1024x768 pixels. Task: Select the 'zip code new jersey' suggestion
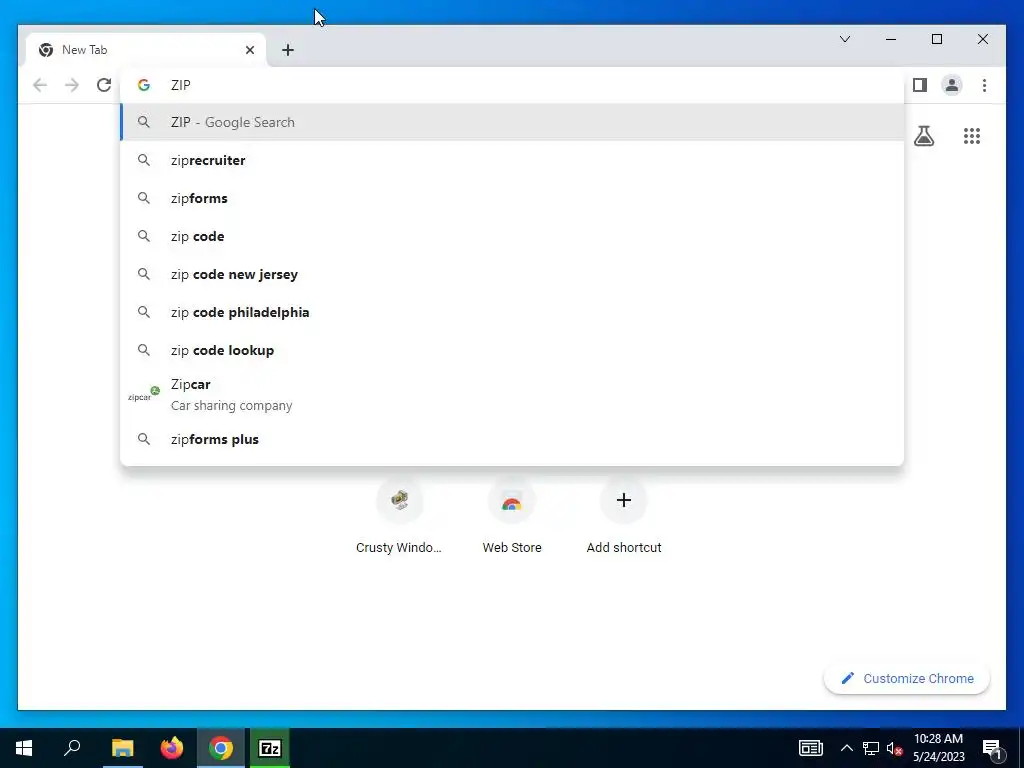[512, 274]
